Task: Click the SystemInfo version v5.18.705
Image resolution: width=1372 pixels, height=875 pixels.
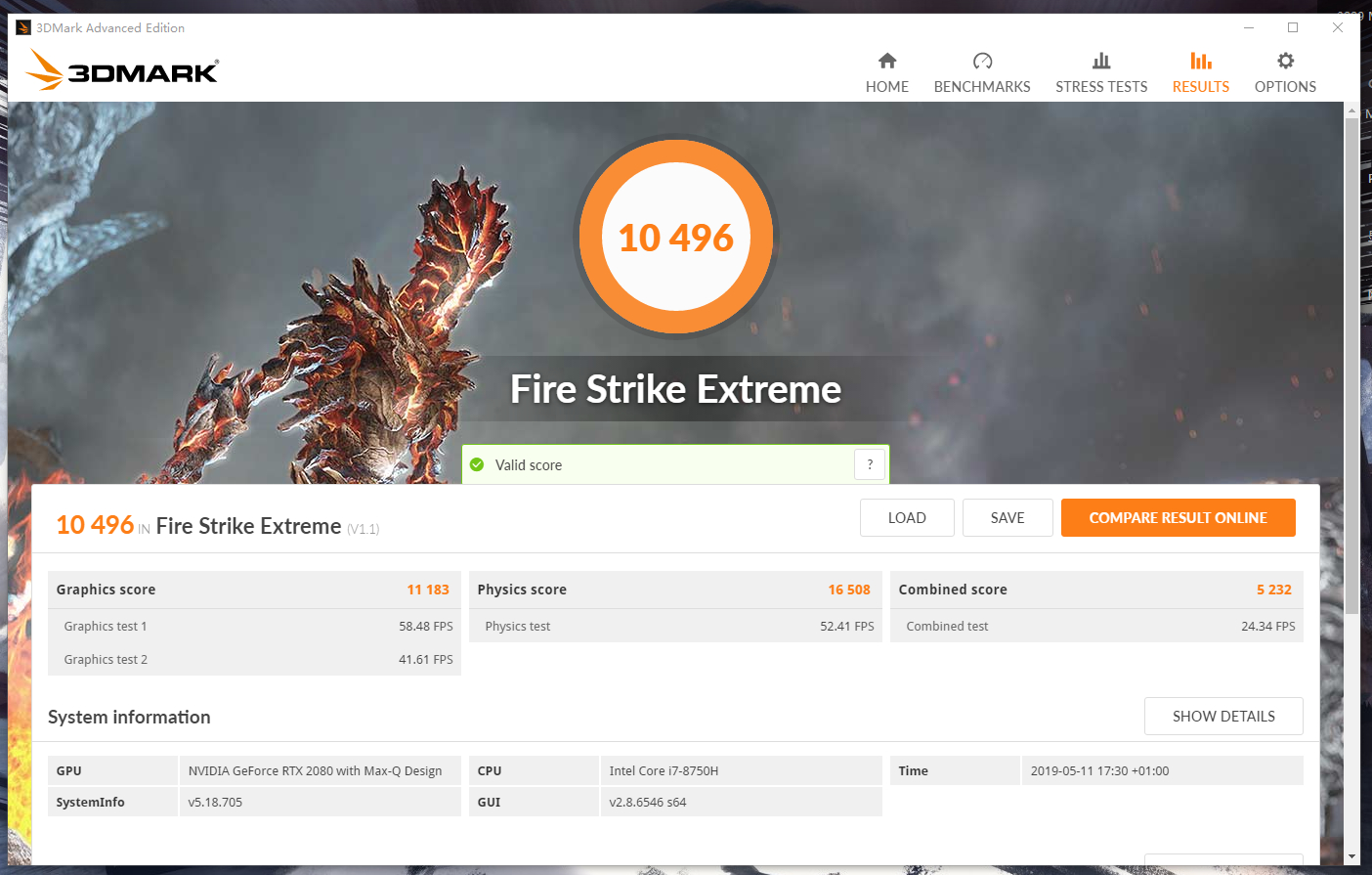Action: (x=215, y=802)
